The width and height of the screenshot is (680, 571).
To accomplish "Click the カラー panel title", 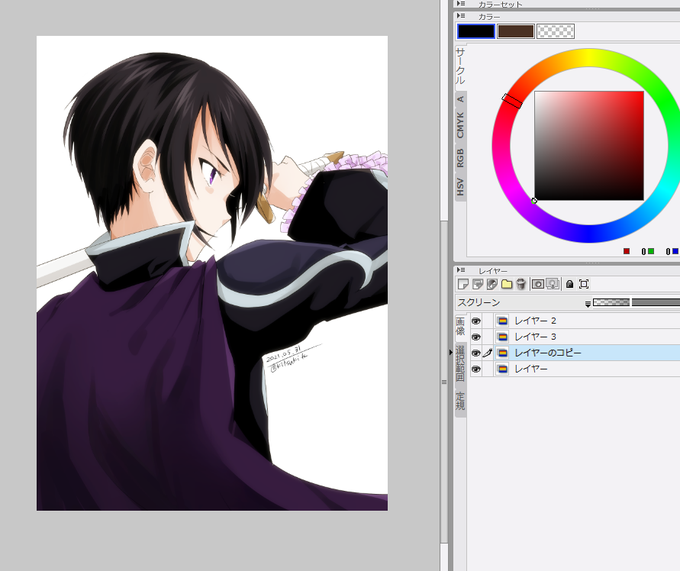I will pos(489,16).
